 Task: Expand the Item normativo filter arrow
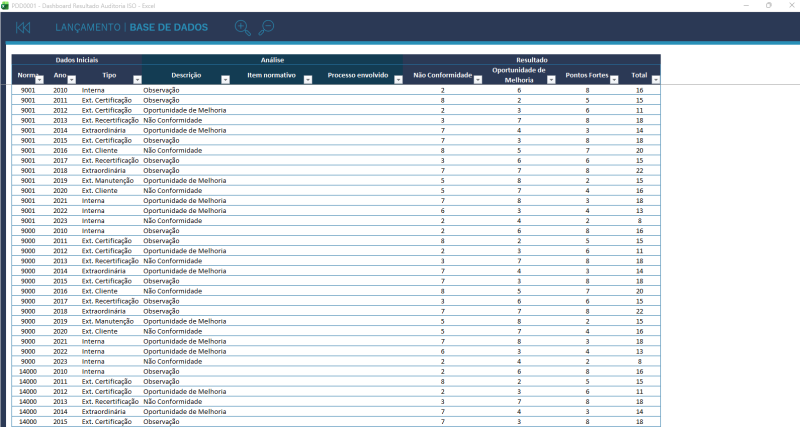306,78
